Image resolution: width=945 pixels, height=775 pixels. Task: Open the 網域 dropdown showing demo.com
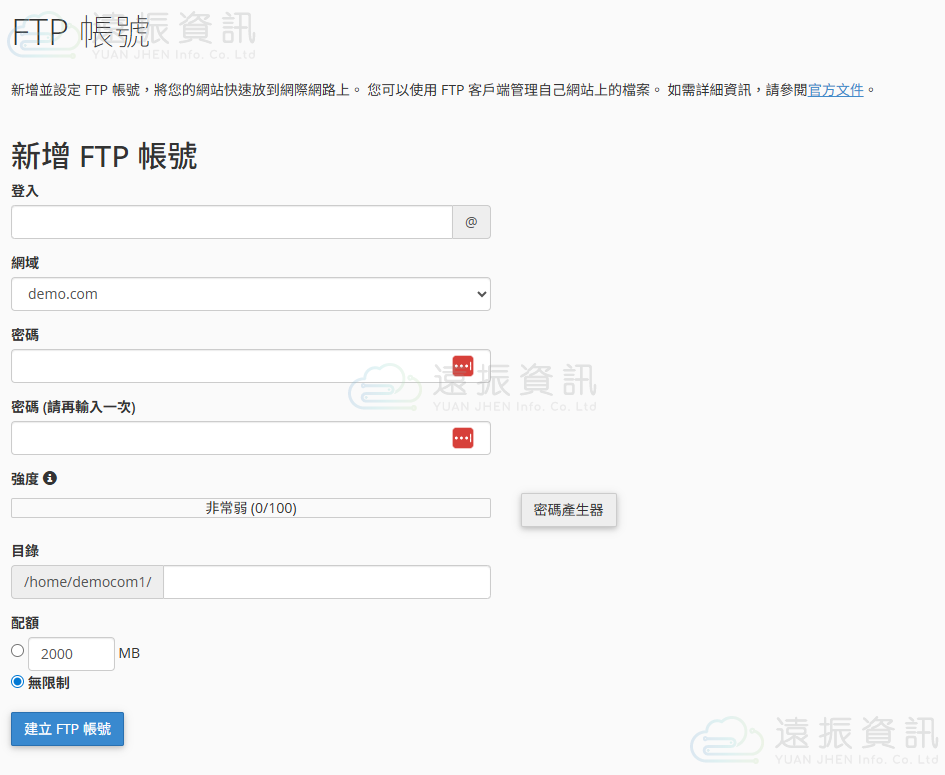[250, 294]
